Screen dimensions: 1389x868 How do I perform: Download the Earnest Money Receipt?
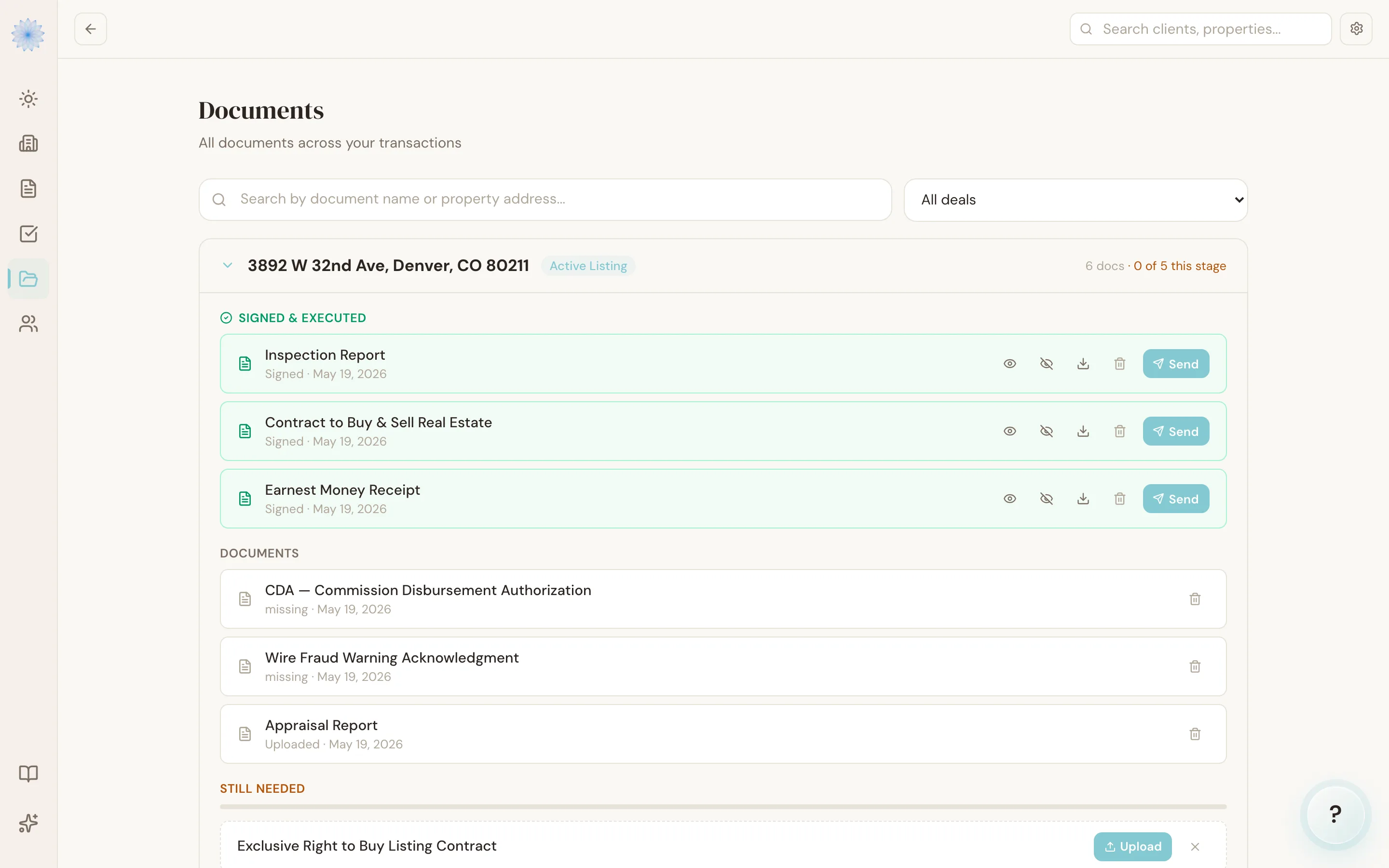click(x=1083, y=499)
